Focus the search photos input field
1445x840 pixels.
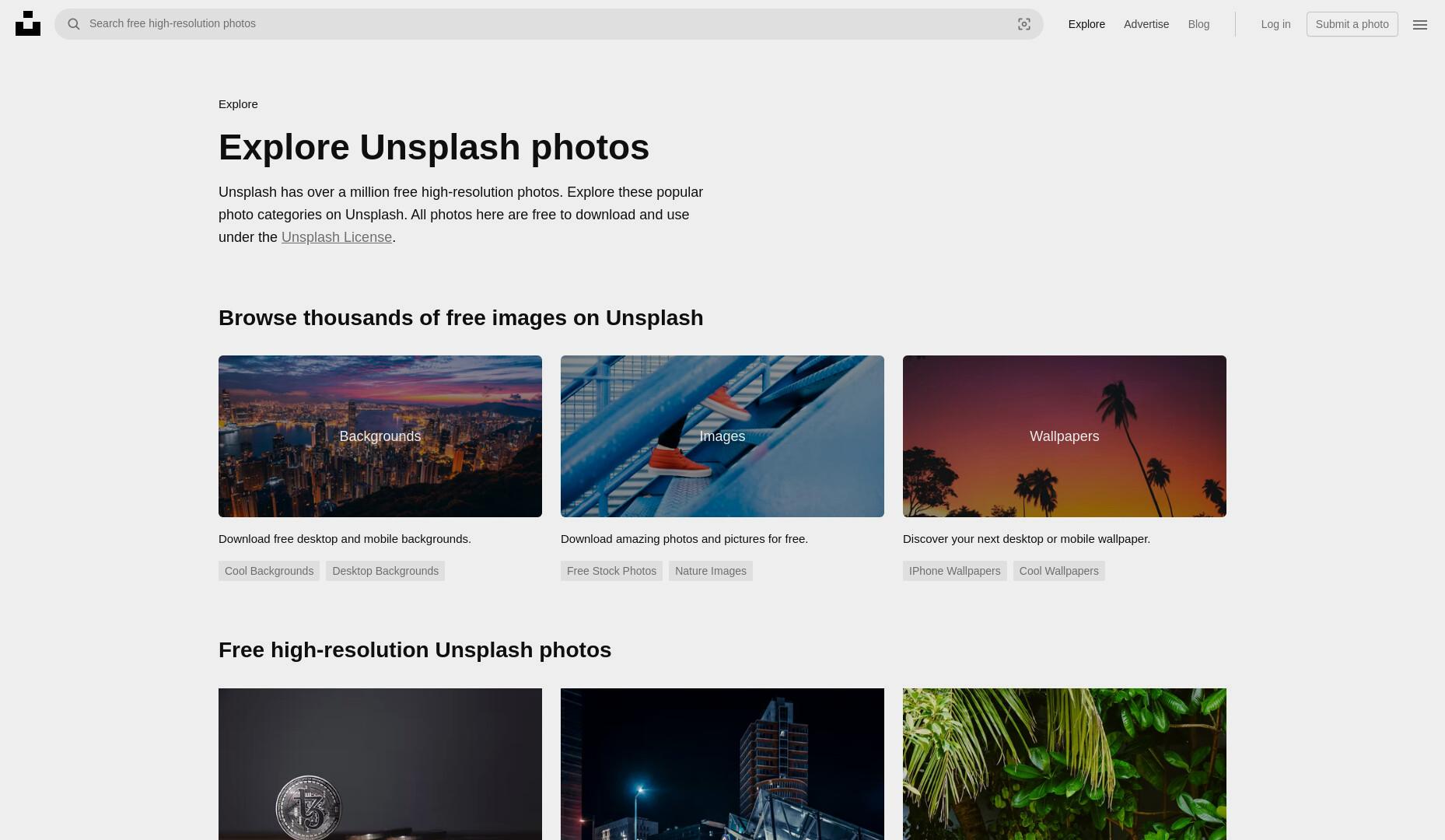tap(548, 24)
